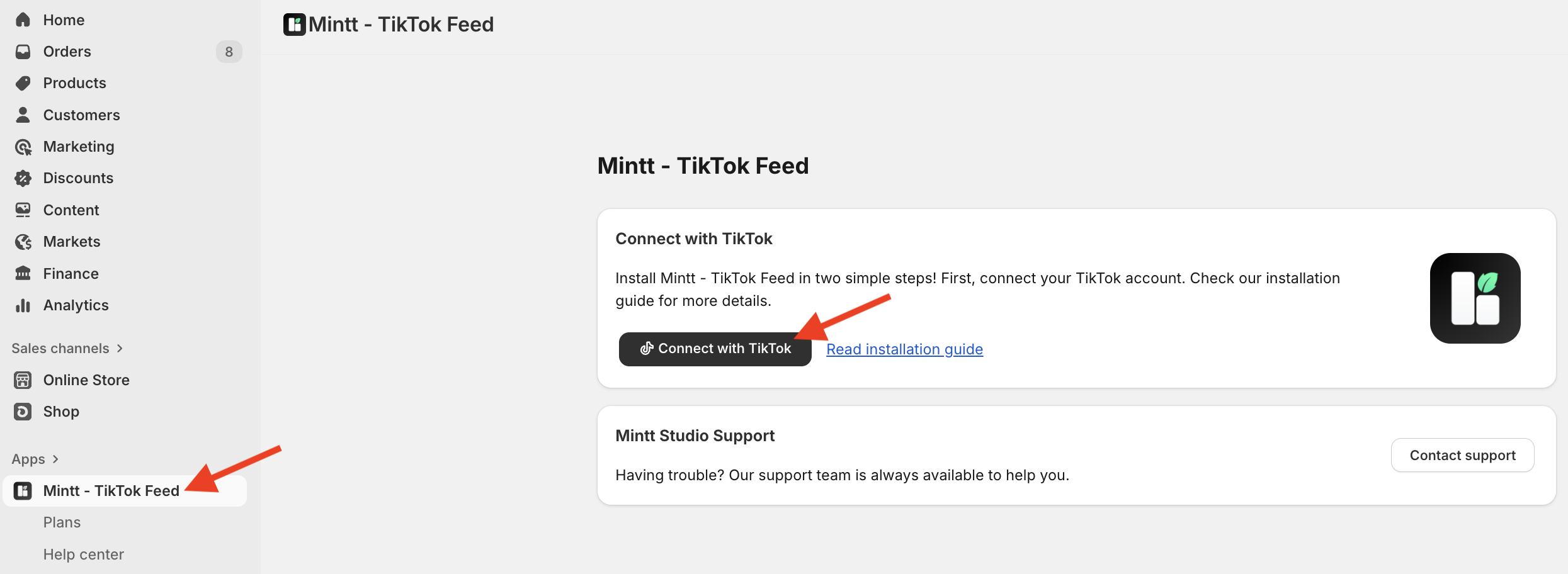The height and width of the screenshot is (574, 1568).
Task: Click the Markets globe icon
Action: pyautogui.click(x=23, y=241)
